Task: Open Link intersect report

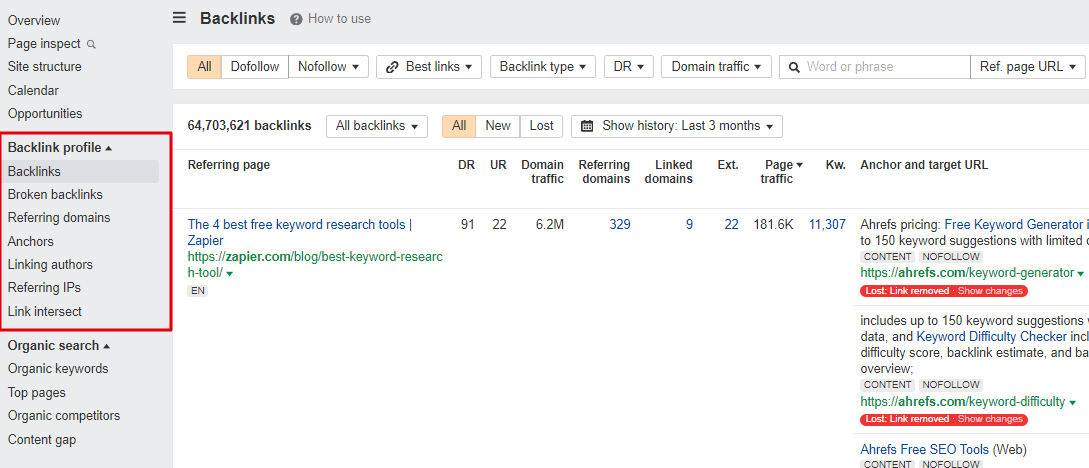Action: (44, 312)
